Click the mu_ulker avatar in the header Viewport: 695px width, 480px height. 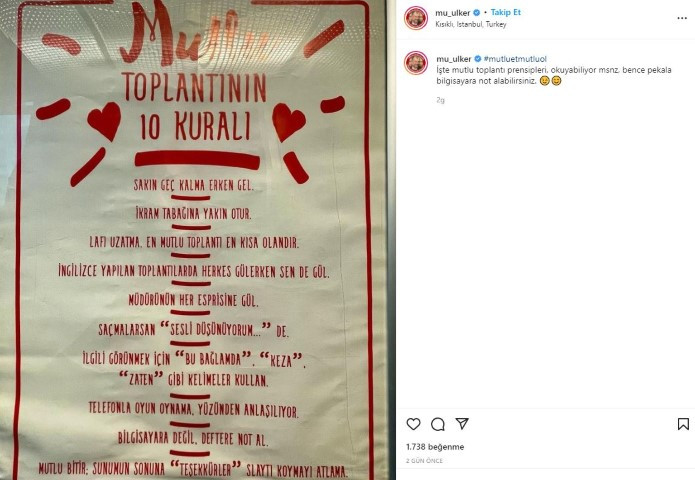[416, 18]
